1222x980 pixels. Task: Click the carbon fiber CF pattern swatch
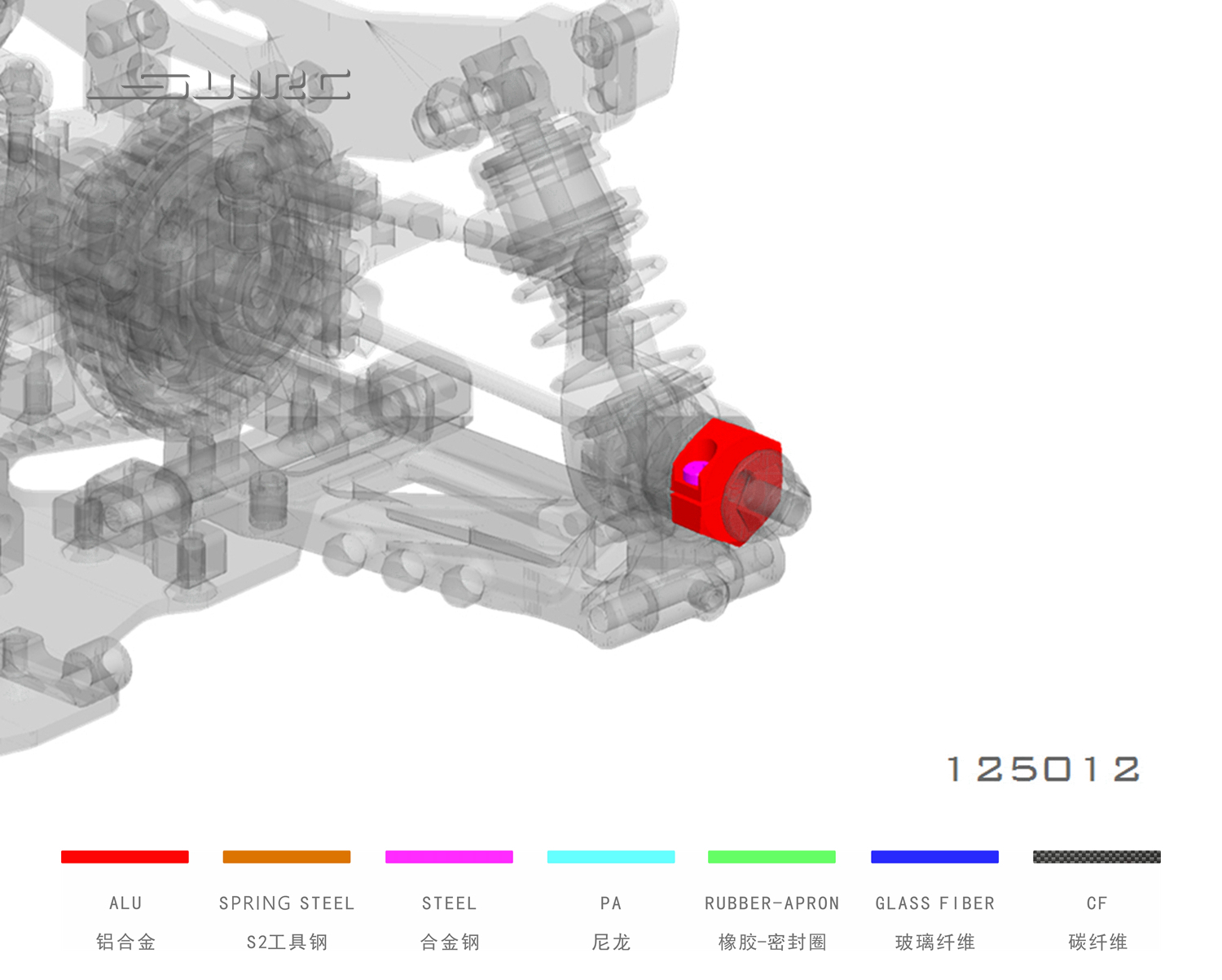[1097, 856]
